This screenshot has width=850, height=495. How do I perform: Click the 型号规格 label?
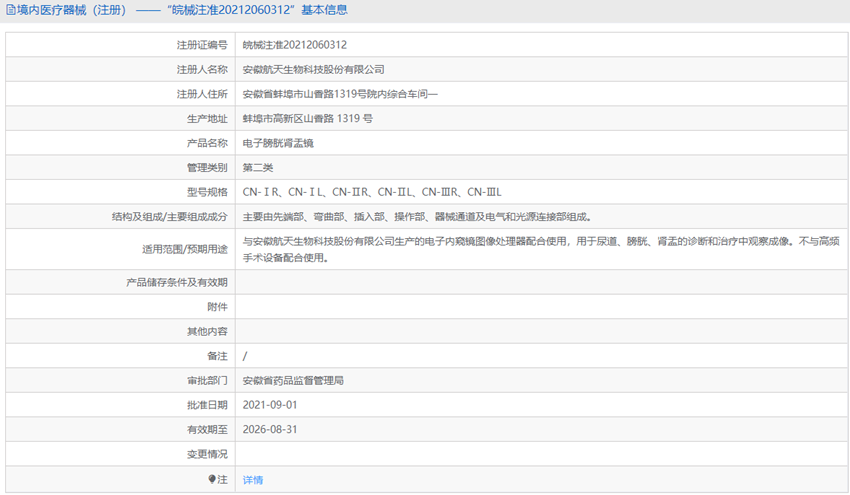click(207, 192)
